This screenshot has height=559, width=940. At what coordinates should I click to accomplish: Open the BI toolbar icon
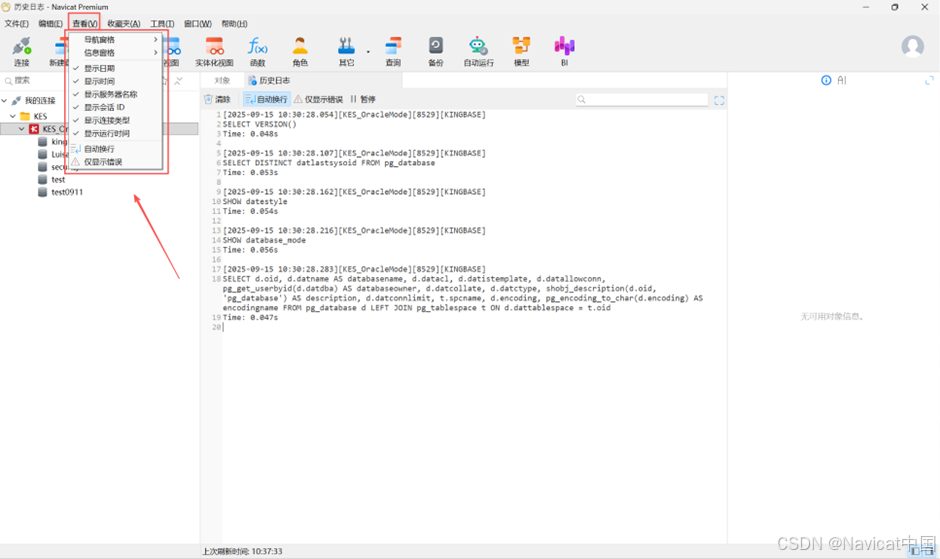click(x=564, y=51)
